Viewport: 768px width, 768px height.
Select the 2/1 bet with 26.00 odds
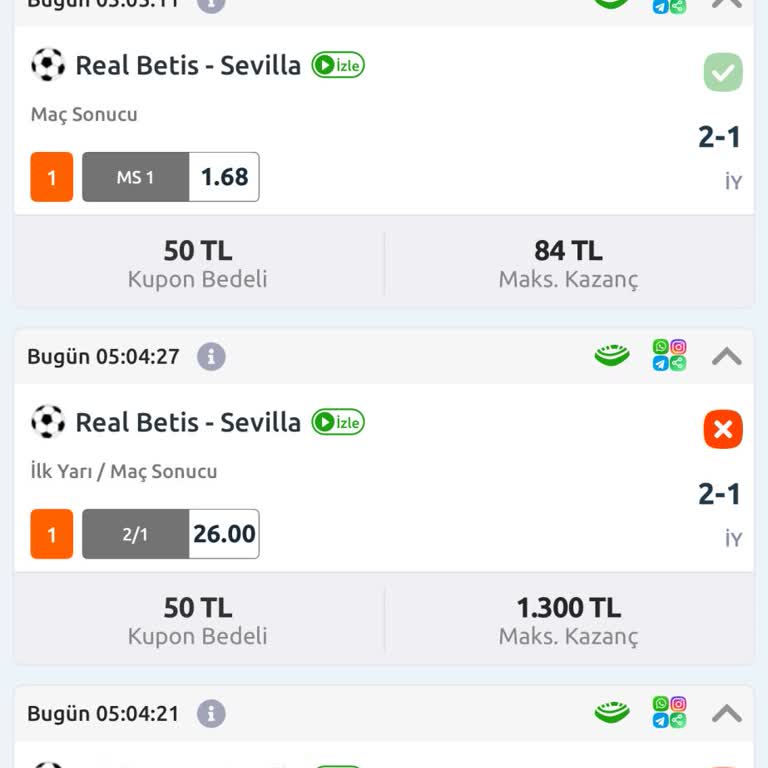pos(170,534)
